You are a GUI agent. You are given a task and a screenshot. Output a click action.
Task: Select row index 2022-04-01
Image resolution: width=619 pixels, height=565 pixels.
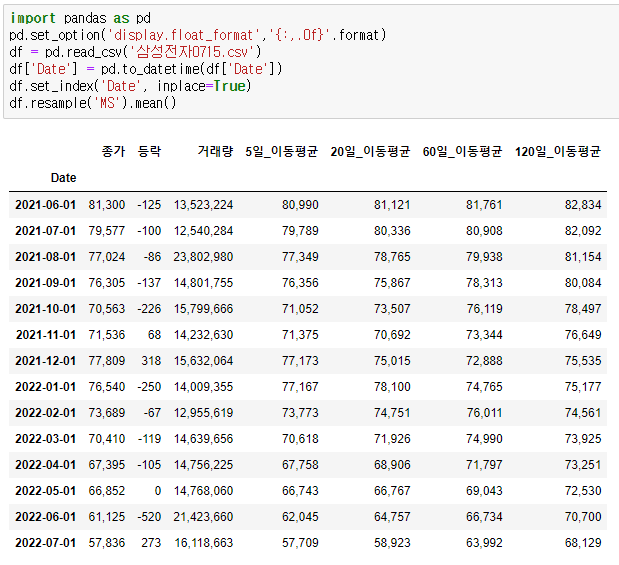pos(45,465)
